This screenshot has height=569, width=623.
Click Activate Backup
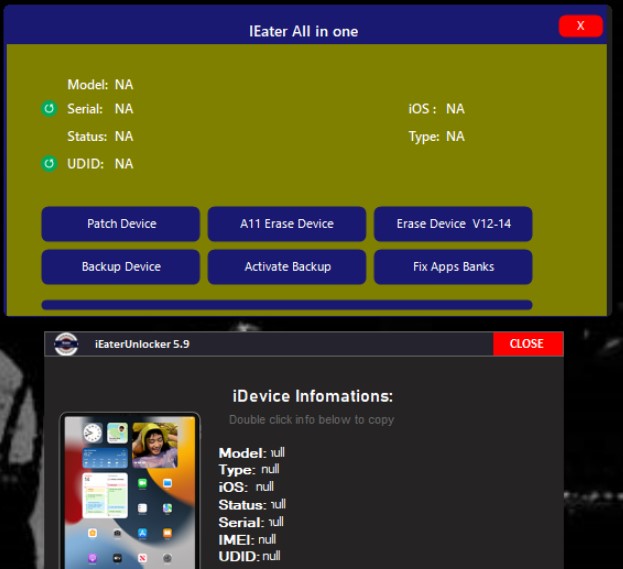click(x=287, y=267)
